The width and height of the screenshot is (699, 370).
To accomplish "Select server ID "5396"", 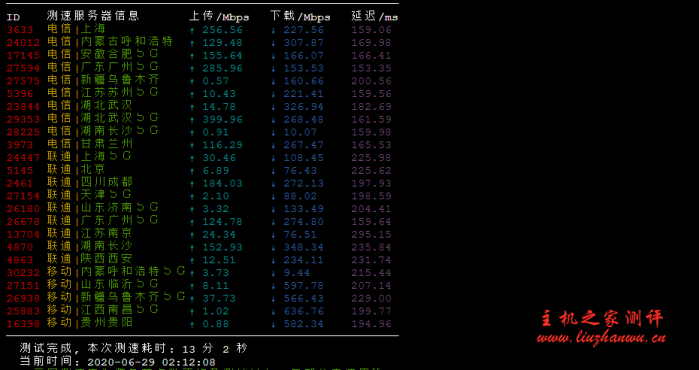I will [20, 94].
